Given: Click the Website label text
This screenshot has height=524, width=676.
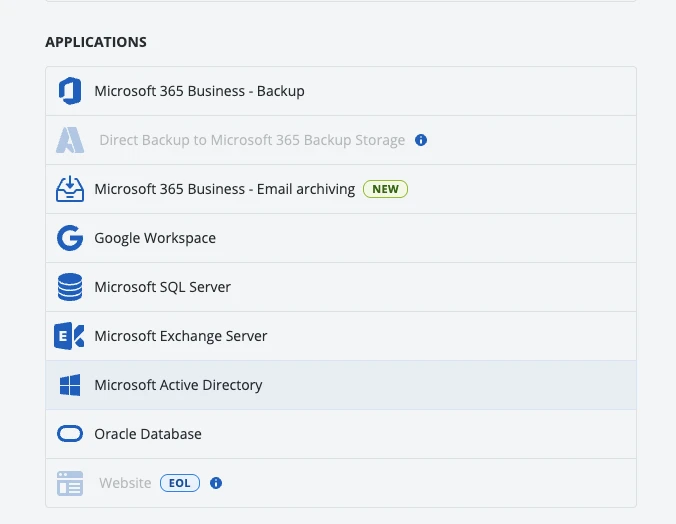Looking at the screenshot, I should (125, 483).
